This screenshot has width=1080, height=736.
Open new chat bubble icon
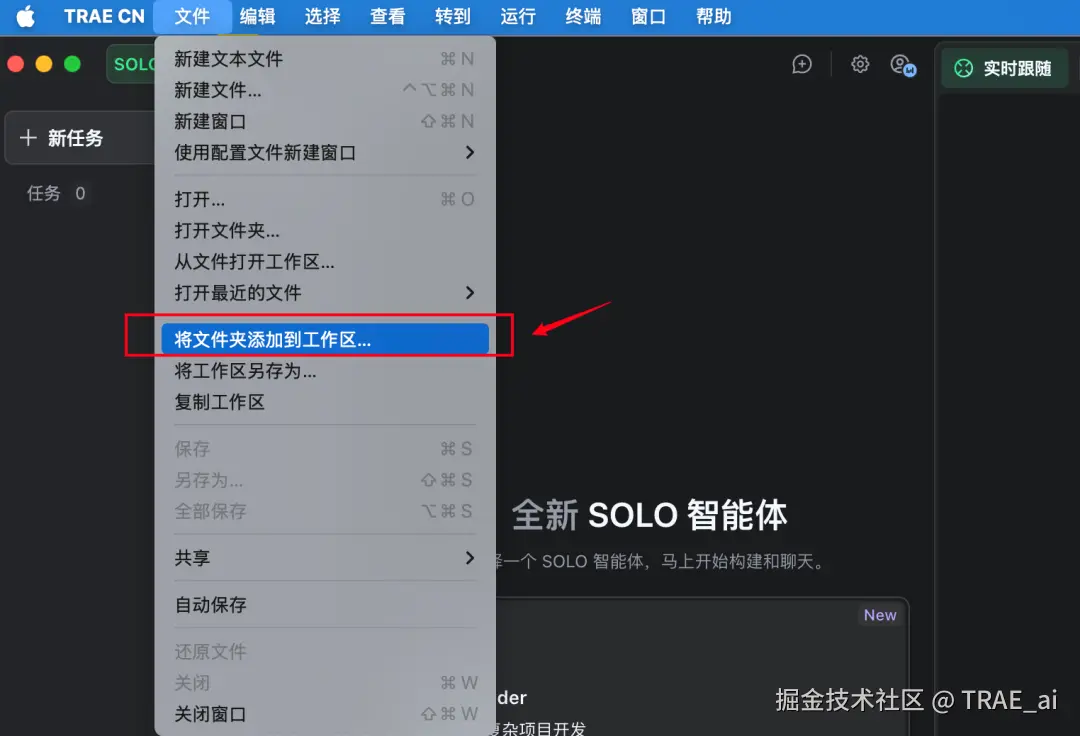[802, 65]
